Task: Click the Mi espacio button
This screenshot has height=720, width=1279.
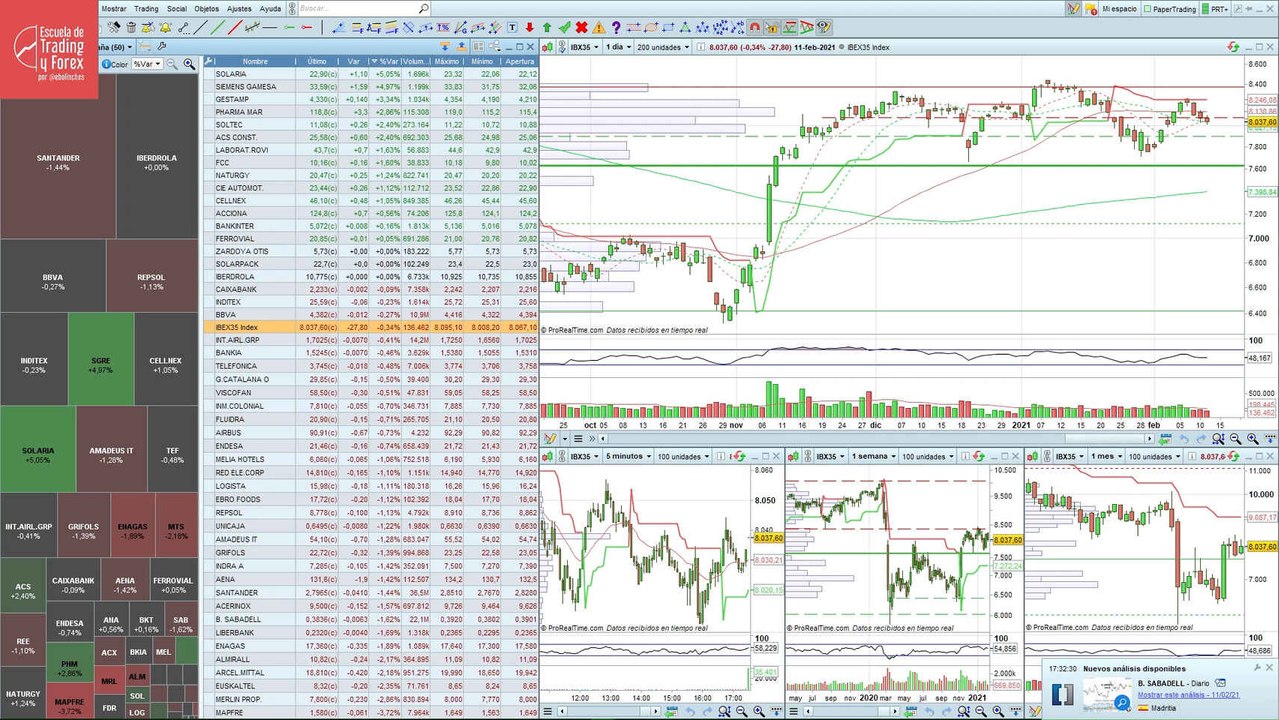Action: (1120, 8)
